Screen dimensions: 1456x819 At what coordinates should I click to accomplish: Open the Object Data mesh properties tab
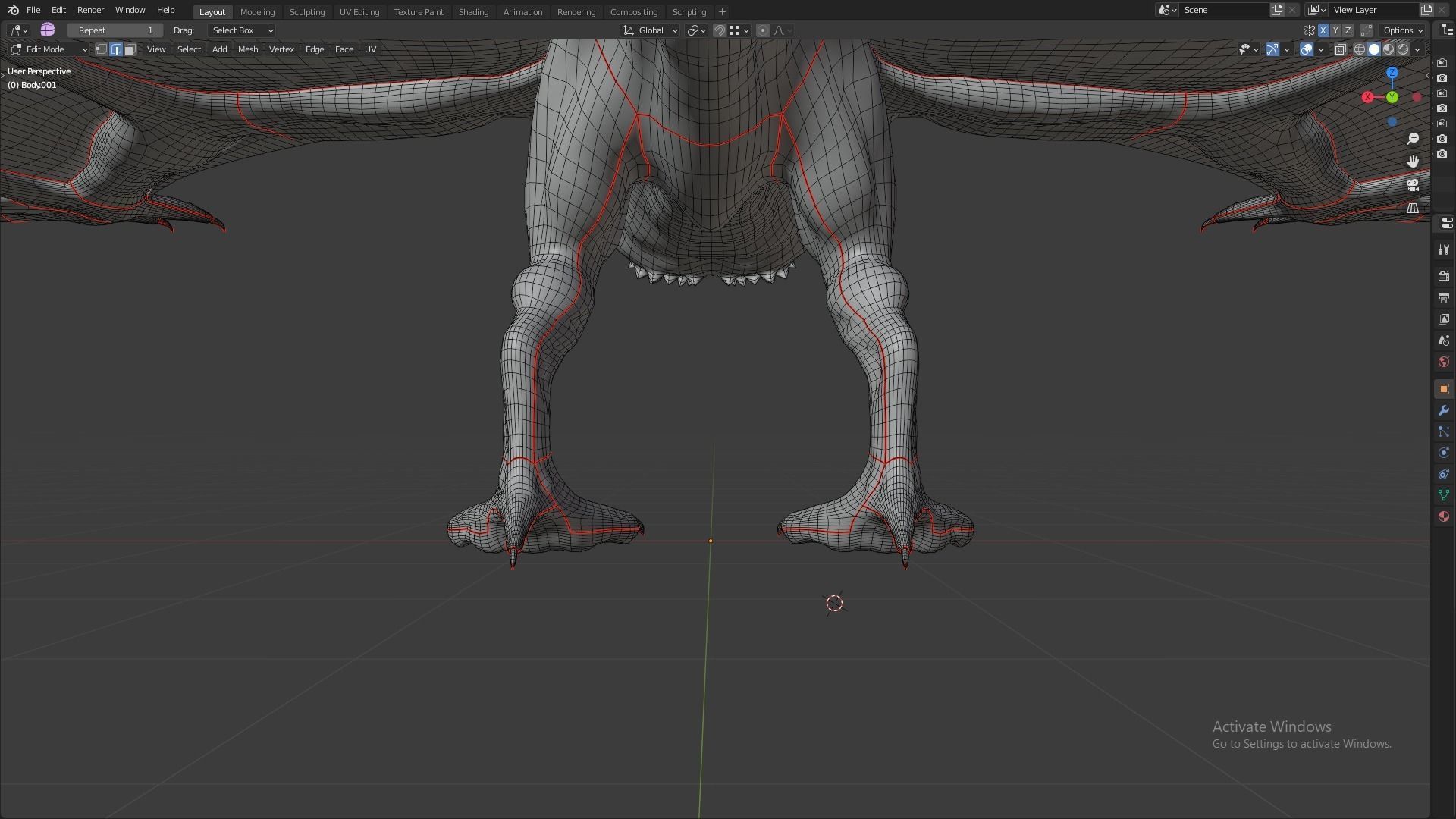click(x=1444, y=495)
